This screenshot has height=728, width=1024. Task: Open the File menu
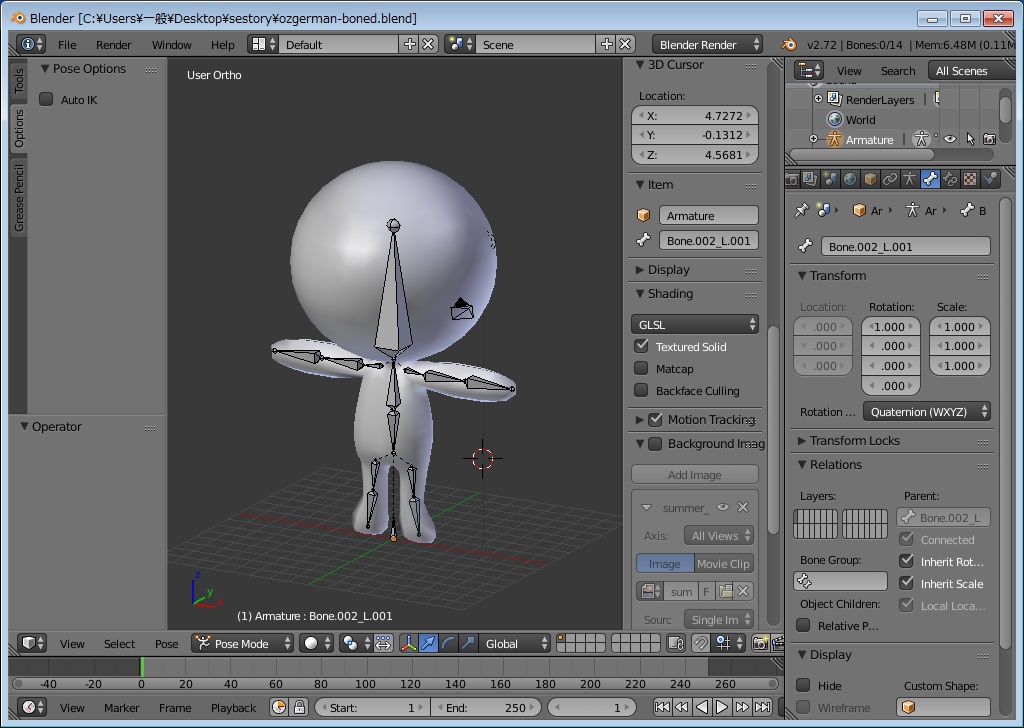tap(67, 44)
